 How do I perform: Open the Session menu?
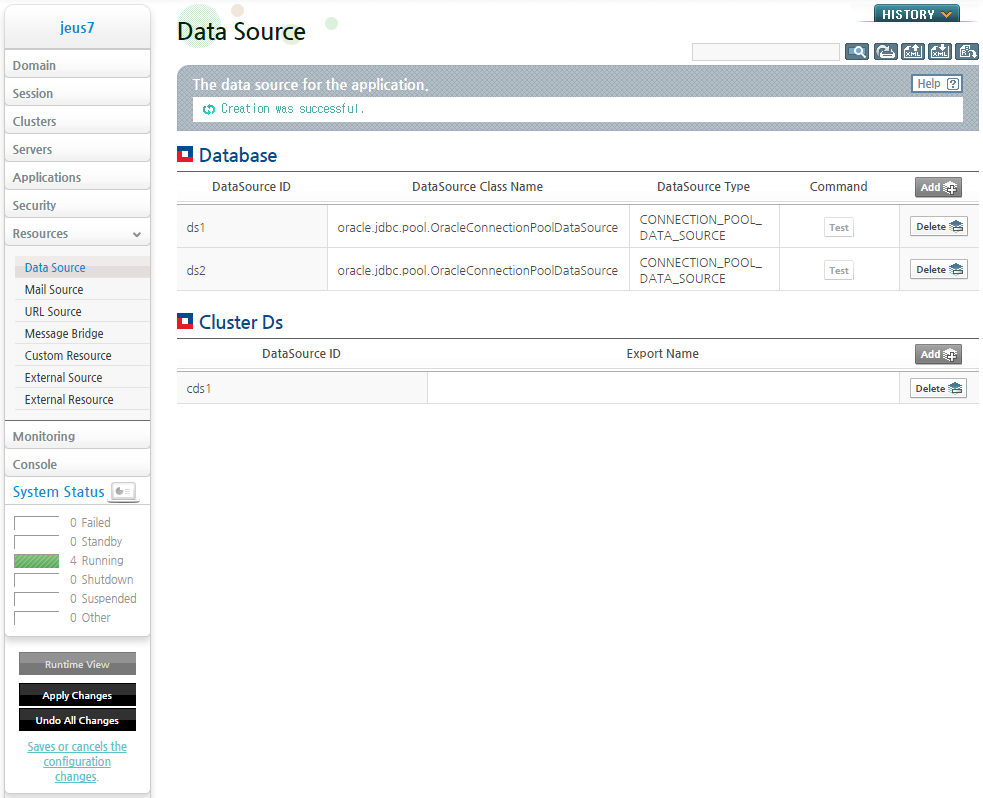pos(77,93)
